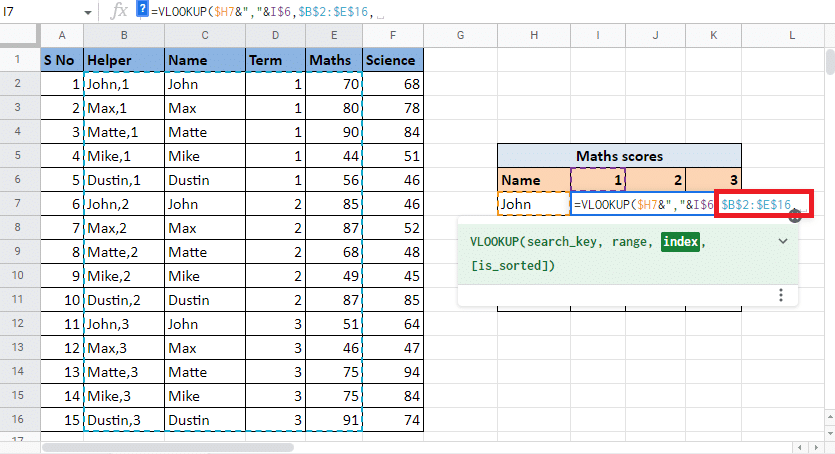Click the select-all corner of the grid
835x454 pixels.
coord(20,36)
